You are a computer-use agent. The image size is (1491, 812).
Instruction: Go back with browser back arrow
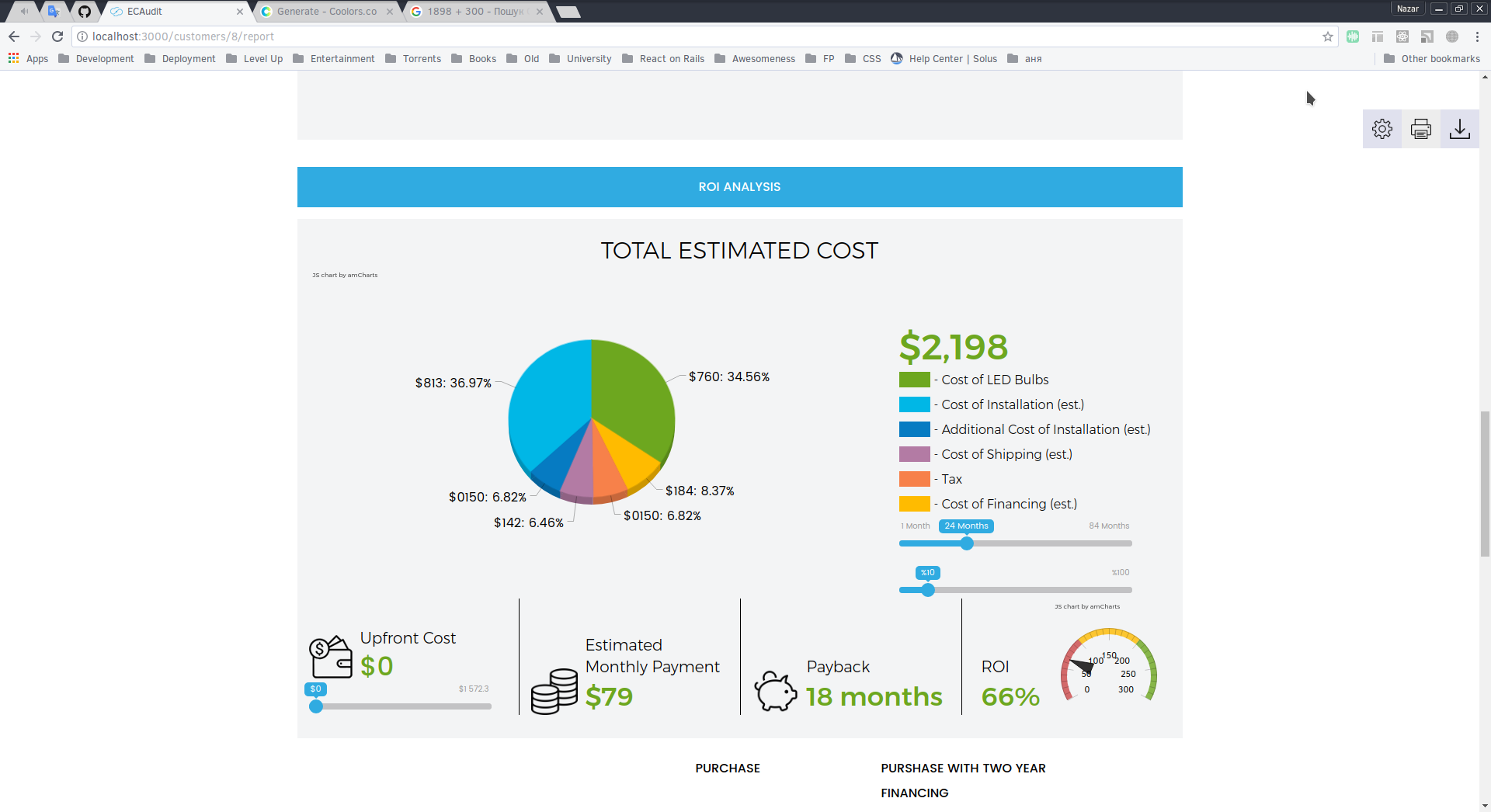click(x=14, y=36)
